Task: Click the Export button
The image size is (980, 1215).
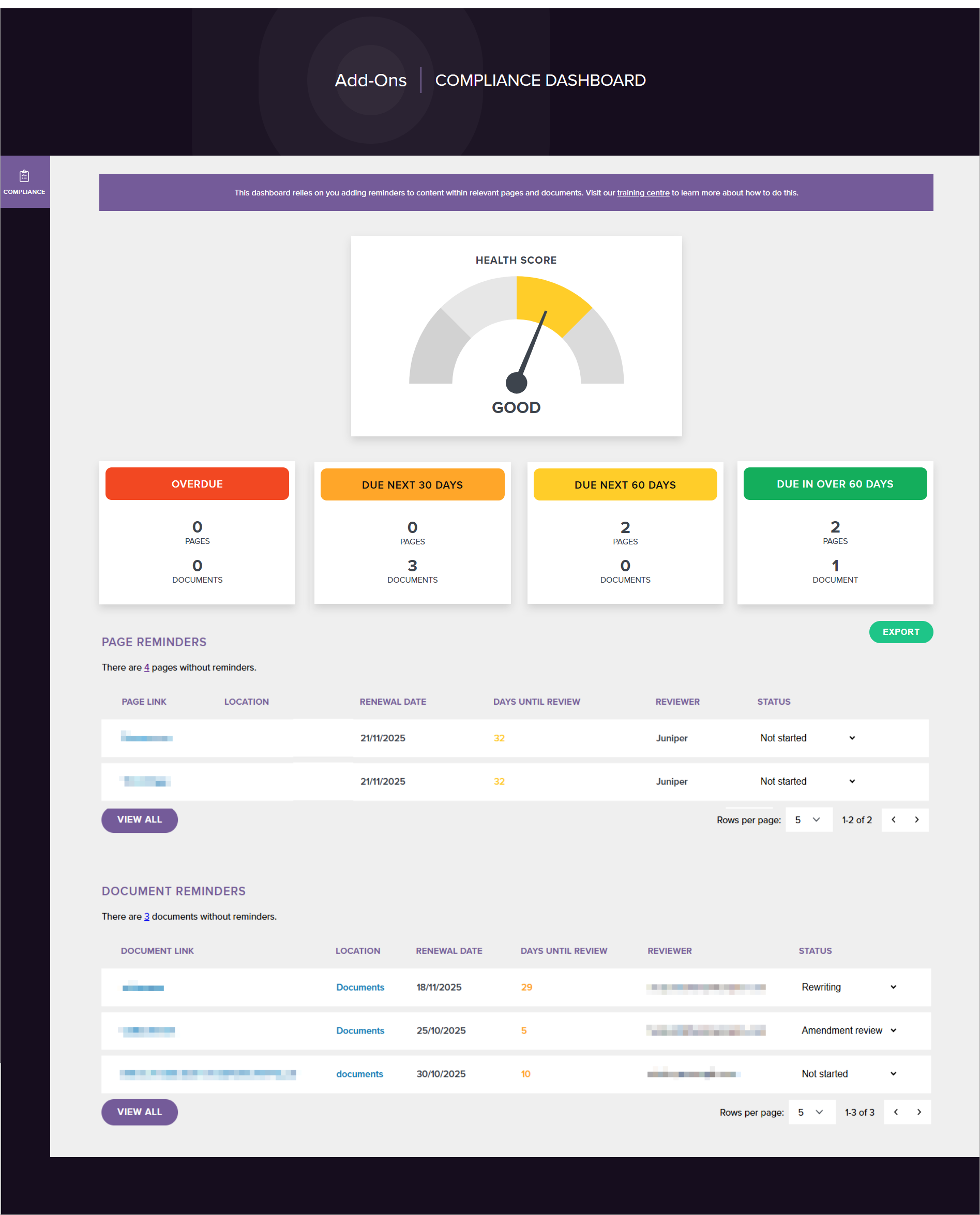Action: pos(900,632)
